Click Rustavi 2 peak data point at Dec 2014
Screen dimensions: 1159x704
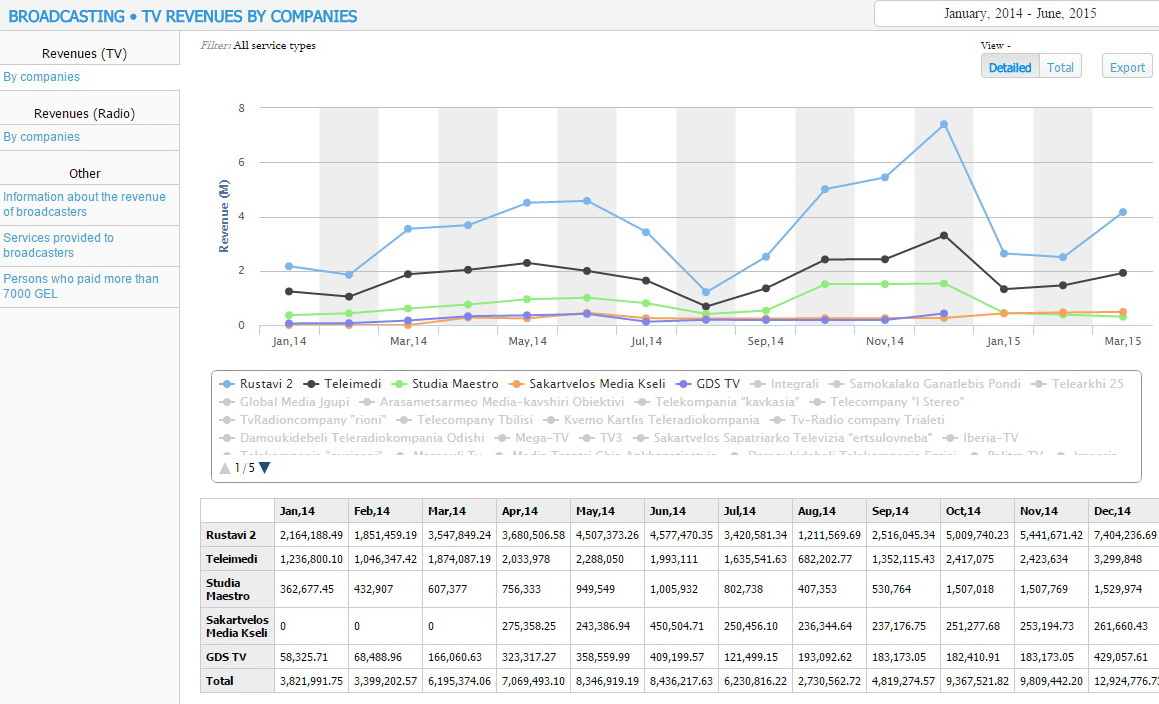click(x=943, y=125)
